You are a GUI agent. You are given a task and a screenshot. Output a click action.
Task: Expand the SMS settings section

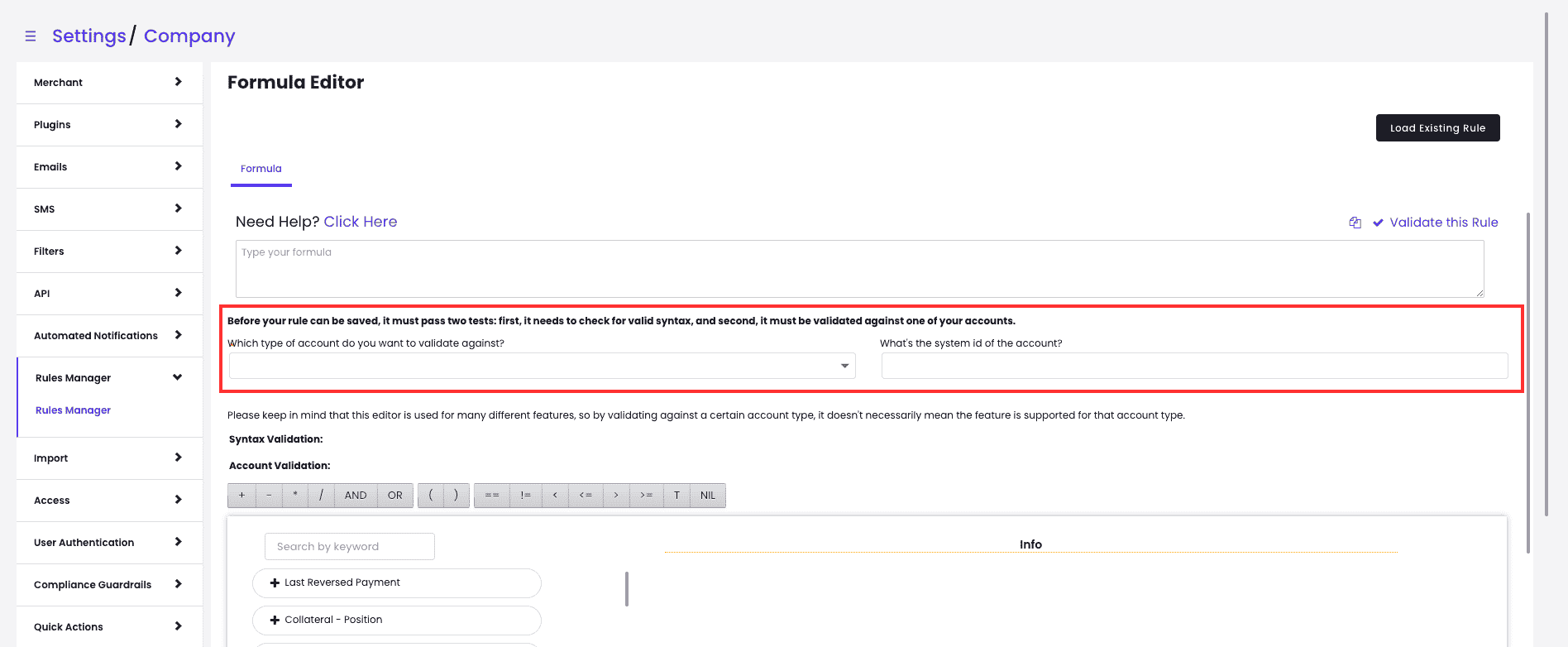click(109, 209)
